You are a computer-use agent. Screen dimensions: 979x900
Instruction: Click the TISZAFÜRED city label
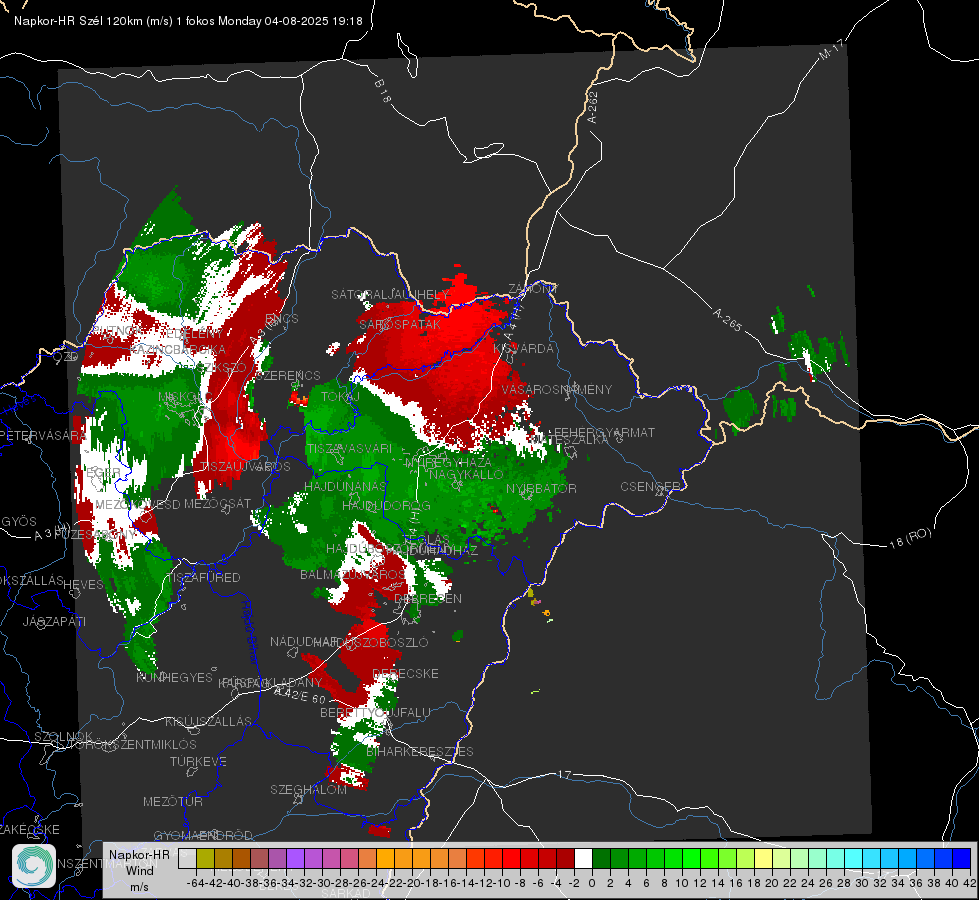point(205,578)
